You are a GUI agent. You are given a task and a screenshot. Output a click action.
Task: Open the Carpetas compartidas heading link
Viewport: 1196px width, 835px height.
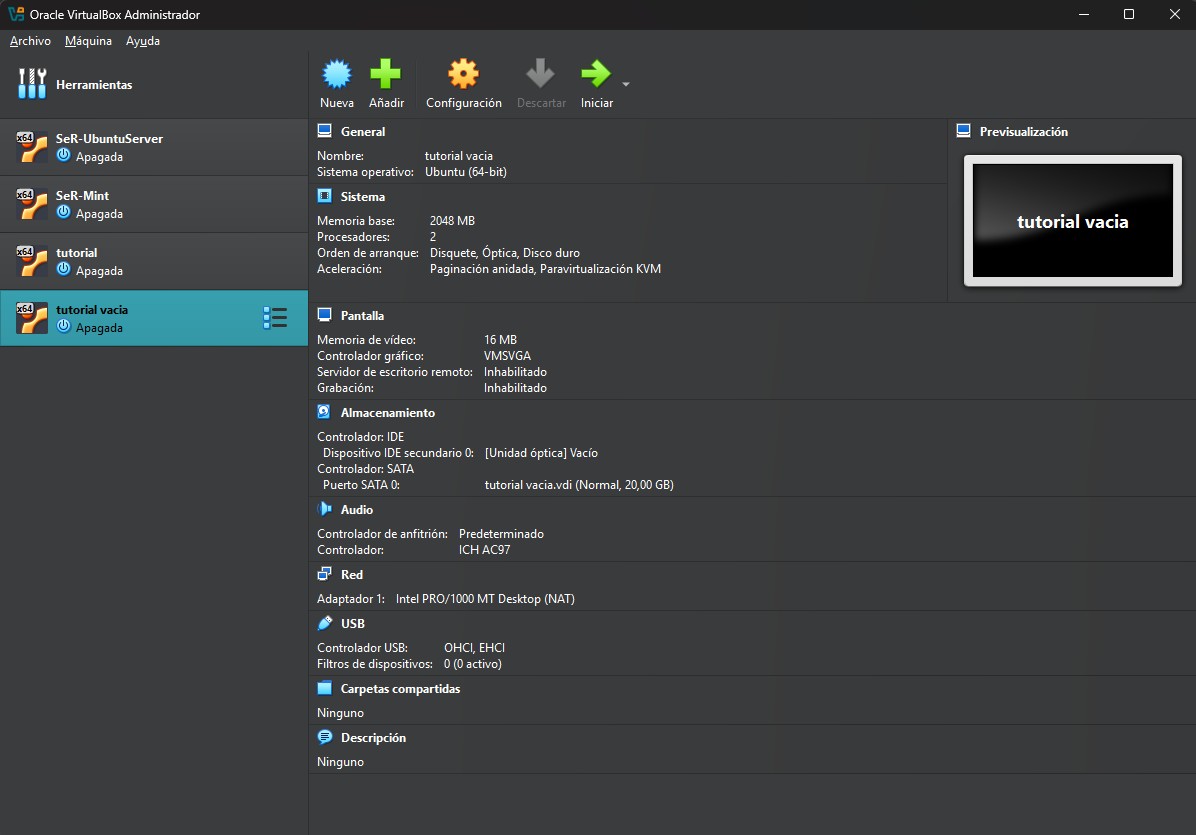[x=400, y=689]
